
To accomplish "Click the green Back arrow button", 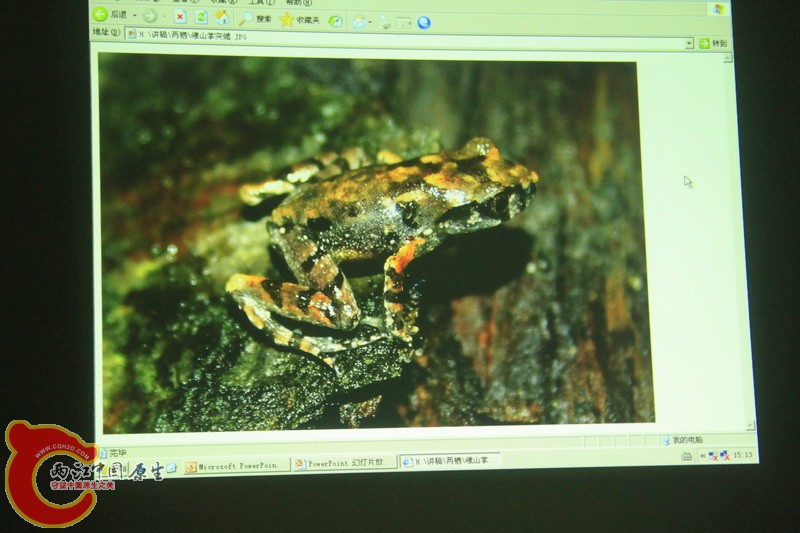I will pos(100,14).
